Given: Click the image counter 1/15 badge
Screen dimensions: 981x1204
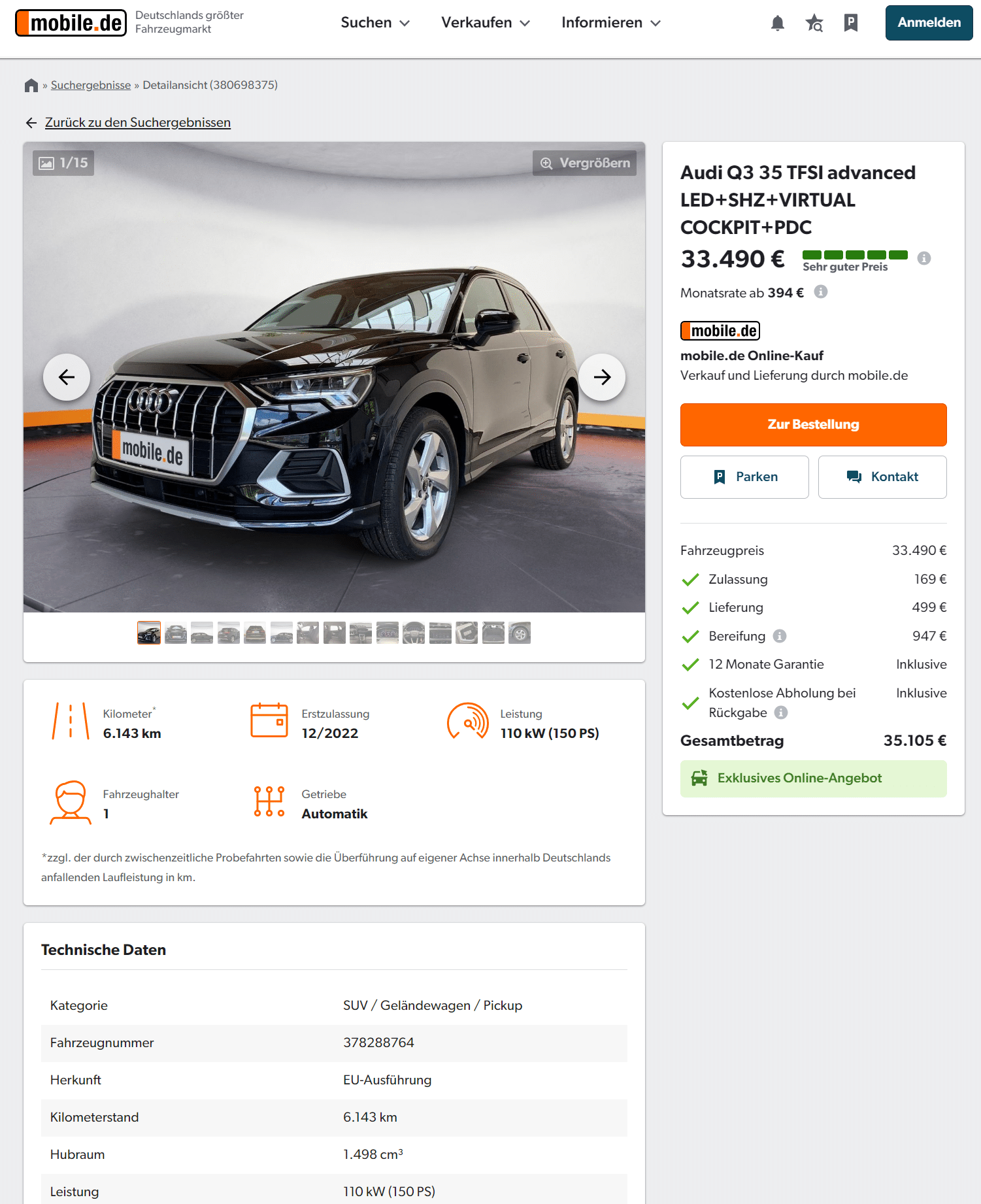Looking at the screenshot, I should coord(63,163).
